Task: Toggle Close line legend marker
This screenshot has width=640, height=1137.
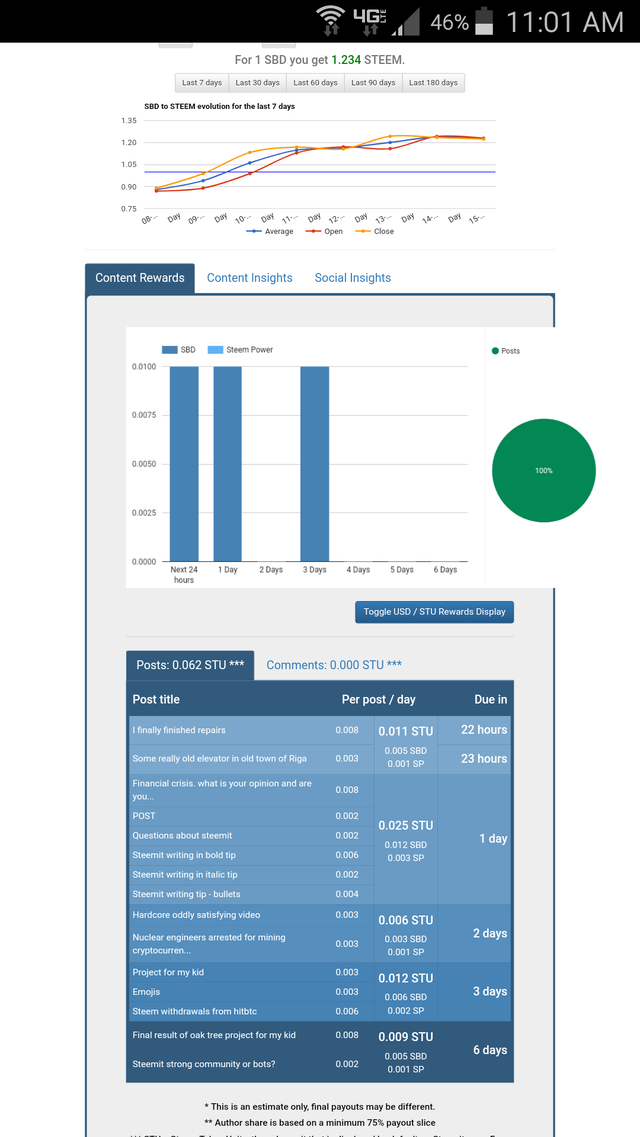Action: point(374,231)
